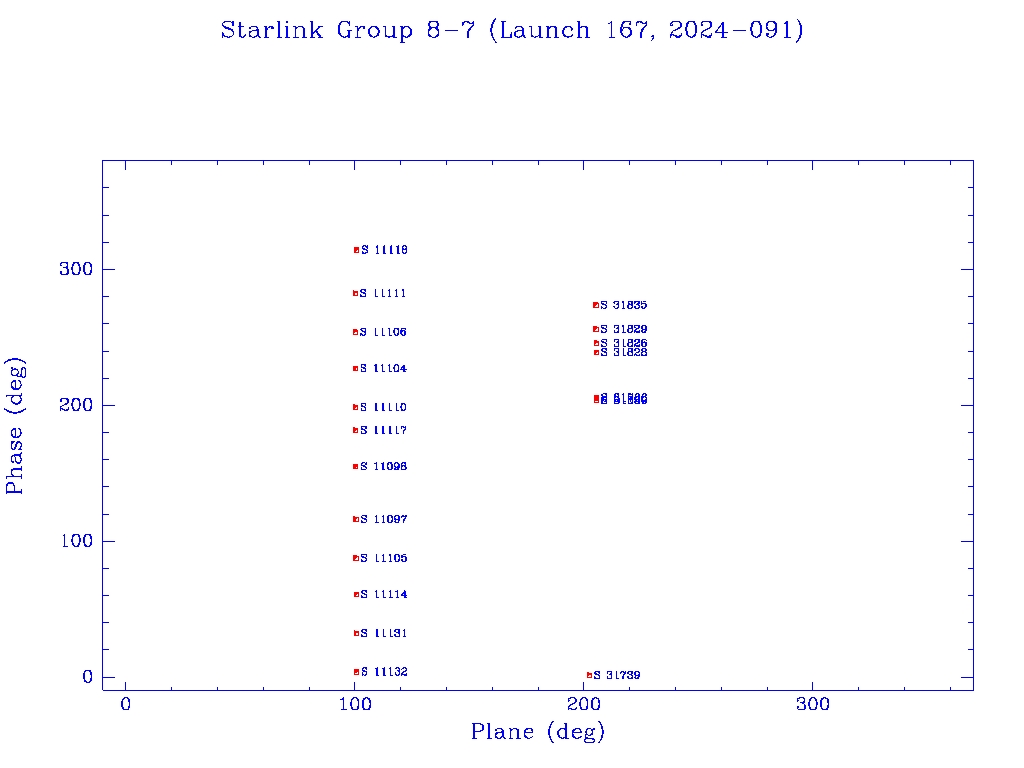
Task: Click the 0 tick label on Plane axis
Action: pos(125,704)
